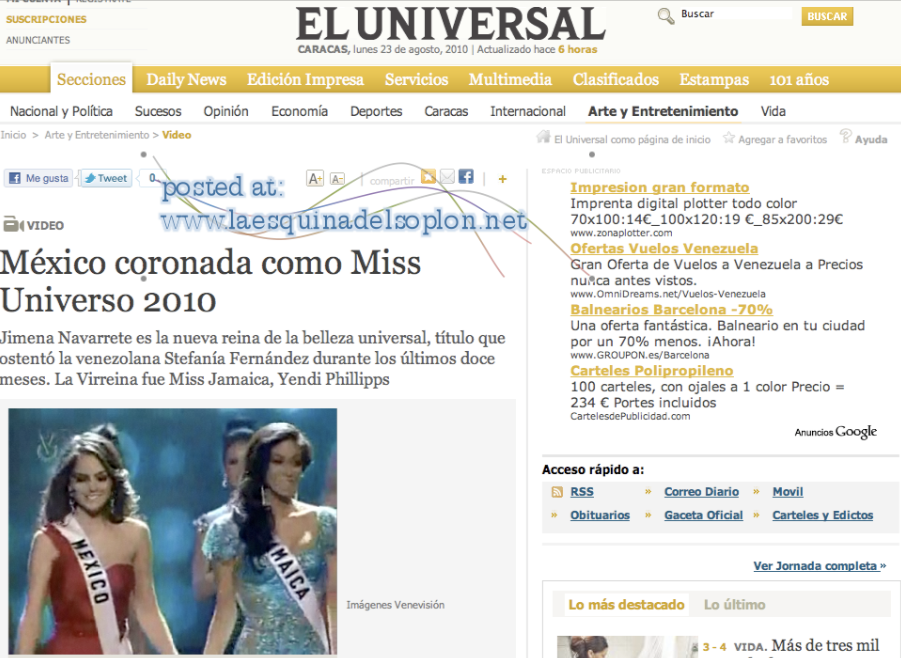Click the magnifying glass search icon
Image resolution: width=901 pixels, height=658 pixels.
[666, 16]
